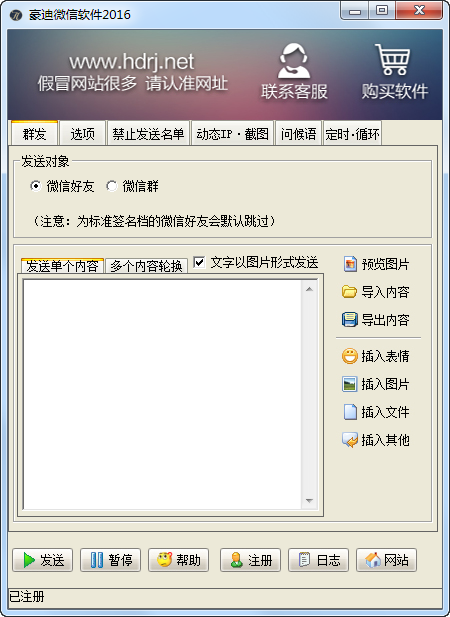Image resolution: width=450 pixels, height=617 pixels.
Task: Click inside the message content text box
Action: point(162,395)
